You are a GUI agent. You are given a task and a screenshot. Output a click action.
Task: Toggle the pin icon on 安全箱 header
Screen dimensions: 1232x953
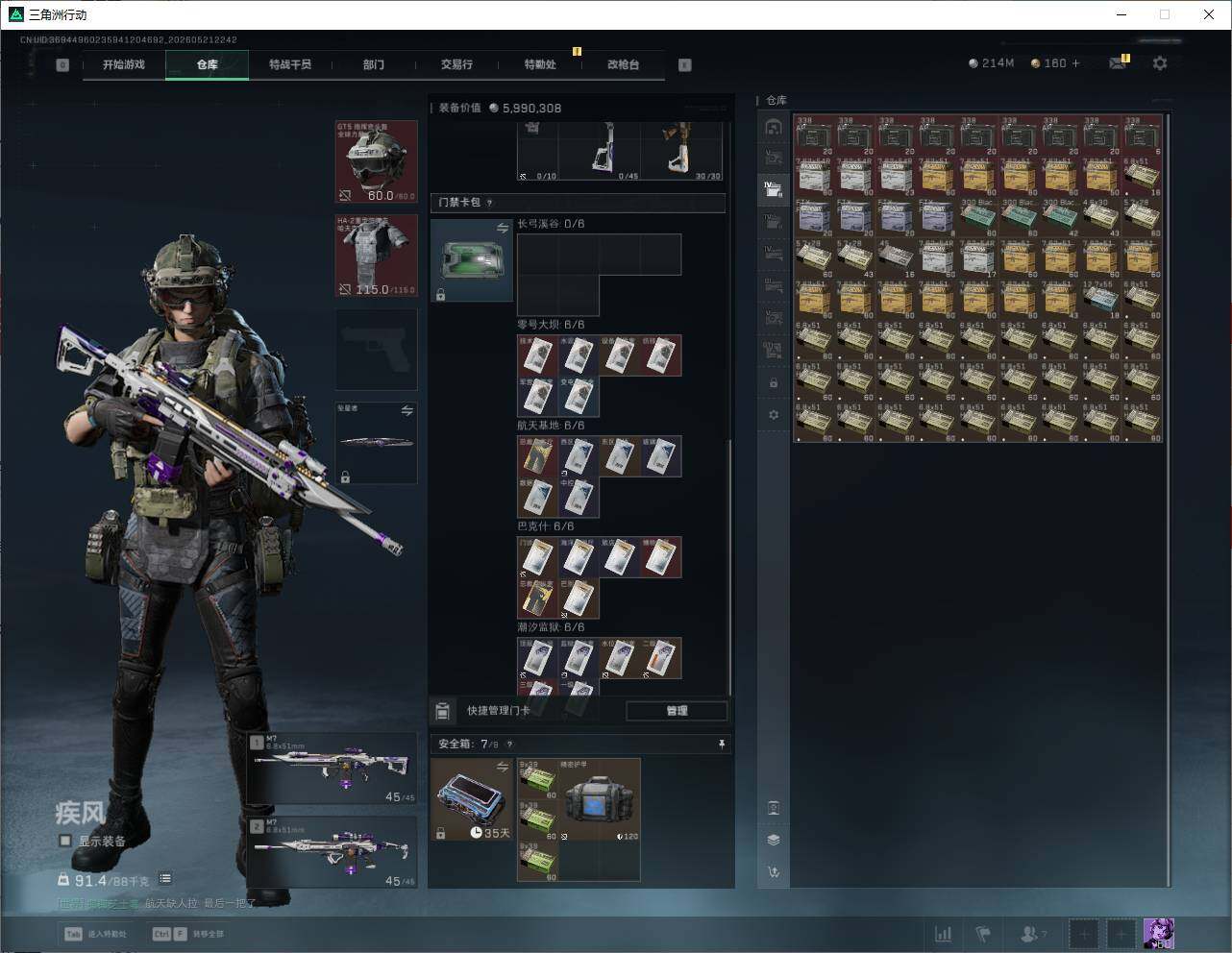click(722, 745)
